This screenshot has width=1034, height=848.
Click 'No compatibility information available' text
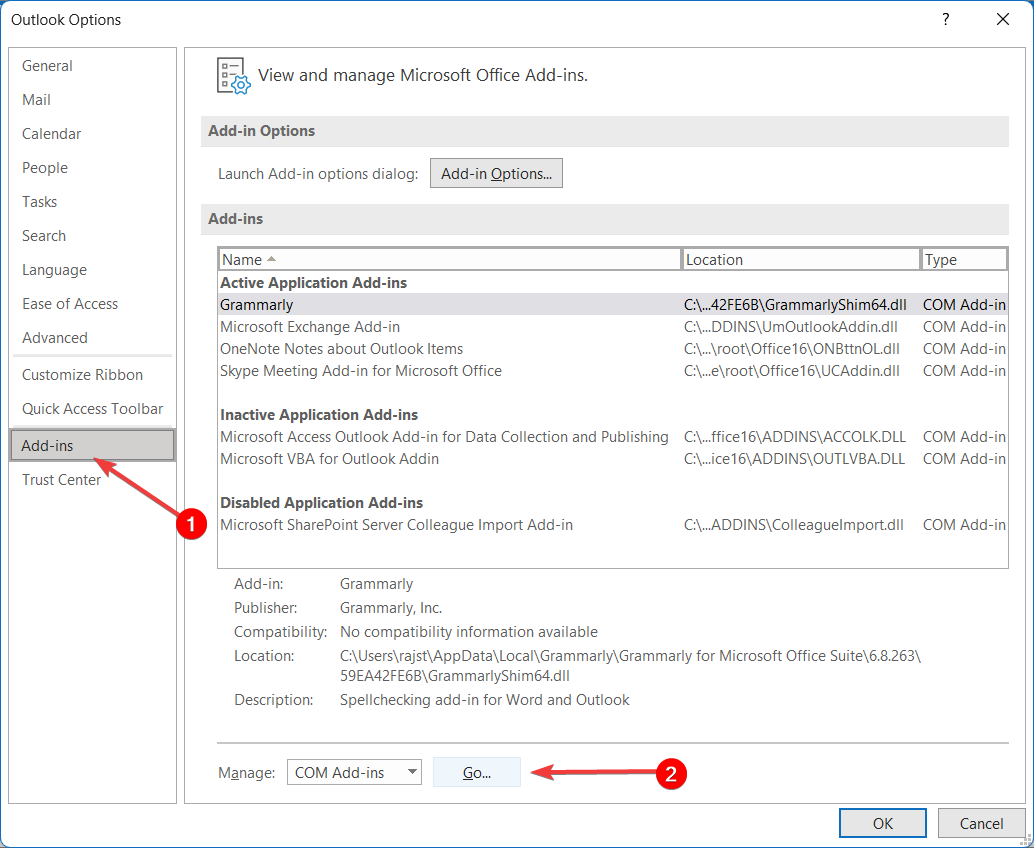(x=469, y=632)
